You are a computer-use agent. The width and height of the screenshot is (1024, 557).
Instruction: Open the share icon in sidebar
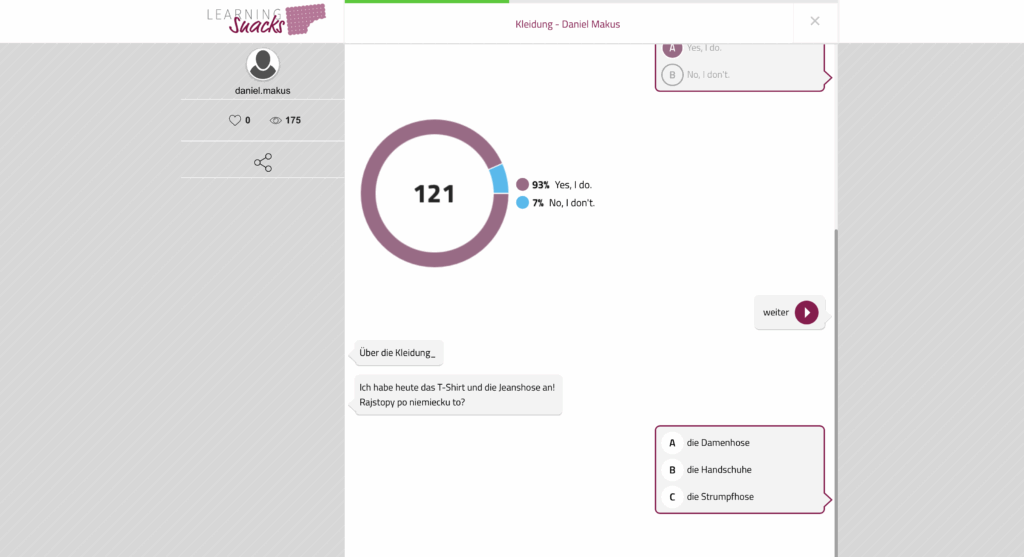263,162
